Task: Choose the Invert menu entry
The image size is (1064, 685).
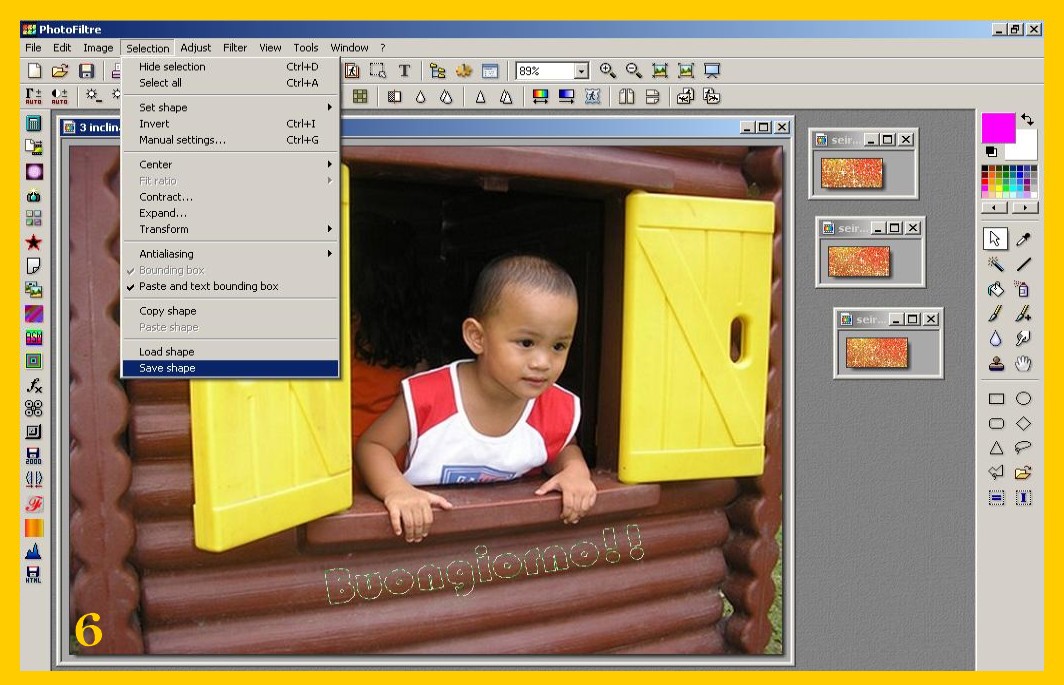Action: click(x=154, y=124)
